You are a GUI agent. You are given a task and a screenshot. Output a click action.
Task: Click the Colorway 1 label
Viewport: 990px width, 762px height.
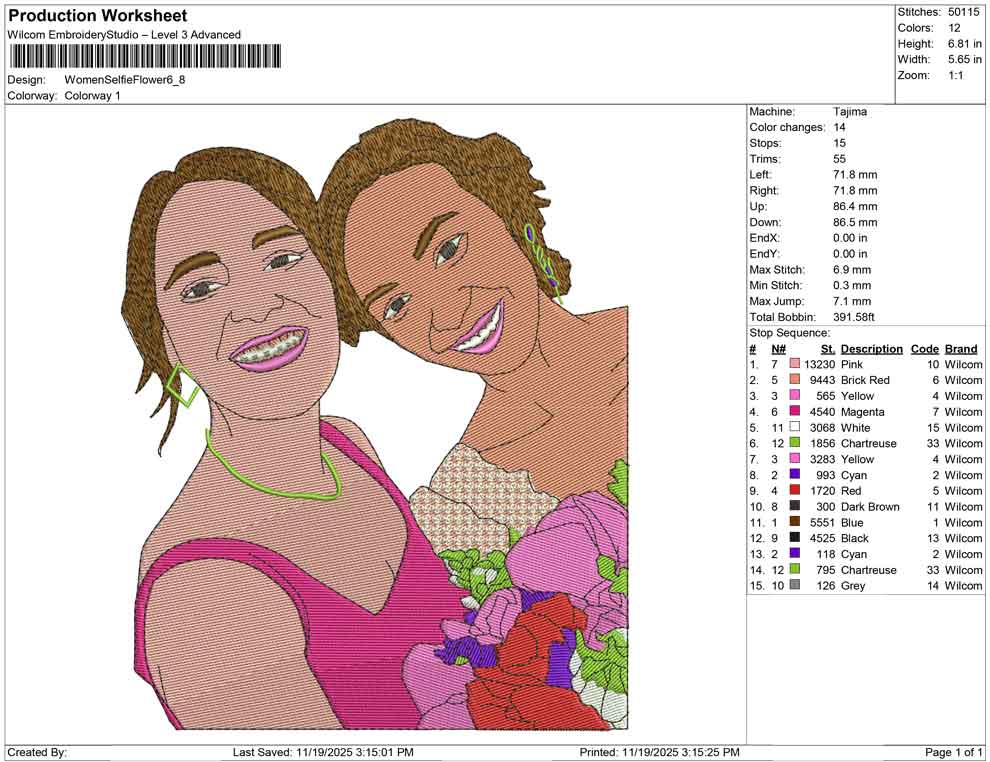coord(92,95)
